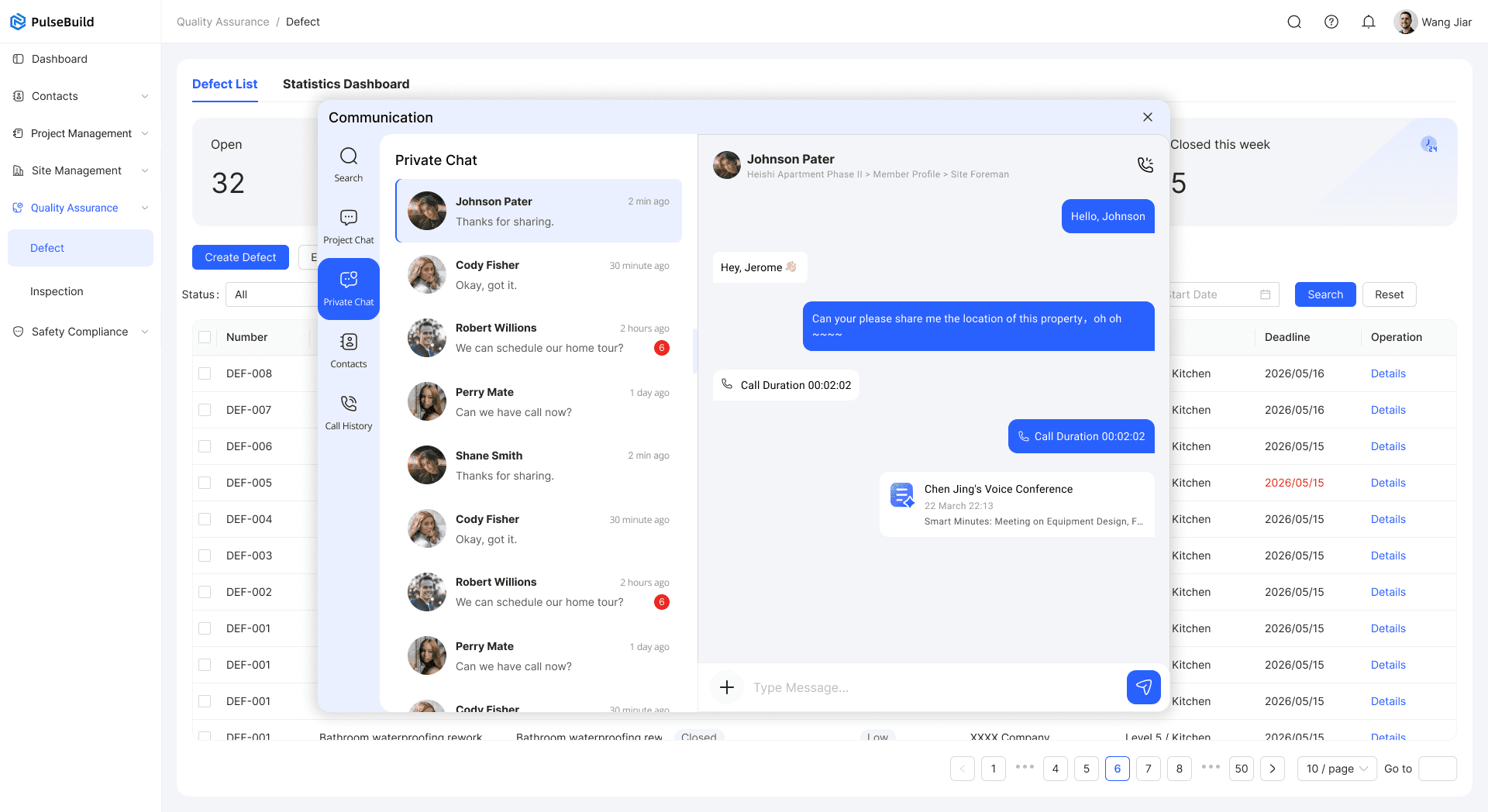This screenshot has width=1488, height=812.
Task: Open Chen Jing's Voice Conference card
Action: (x=1017, y=504)
